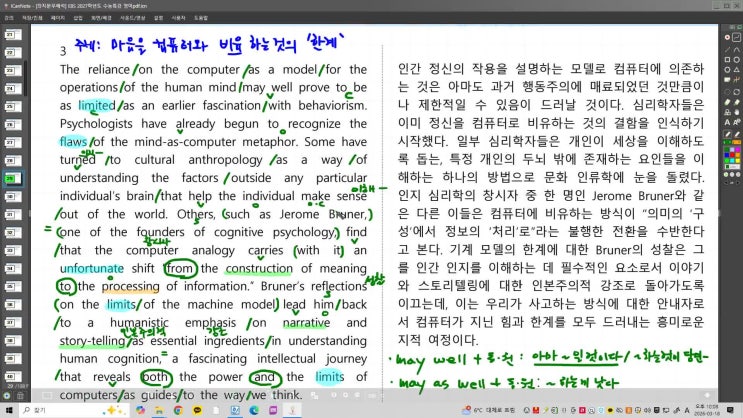The height and width of the screenshot is (418, 743).
Task: Open the 도움말 menu
Action: 201,18
